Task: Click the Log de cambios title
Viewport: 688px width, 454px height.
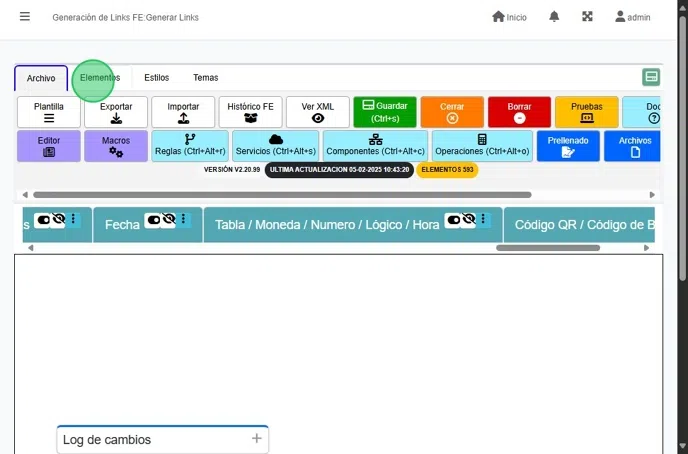Action: pyautogui.click(x=107, y=440)
